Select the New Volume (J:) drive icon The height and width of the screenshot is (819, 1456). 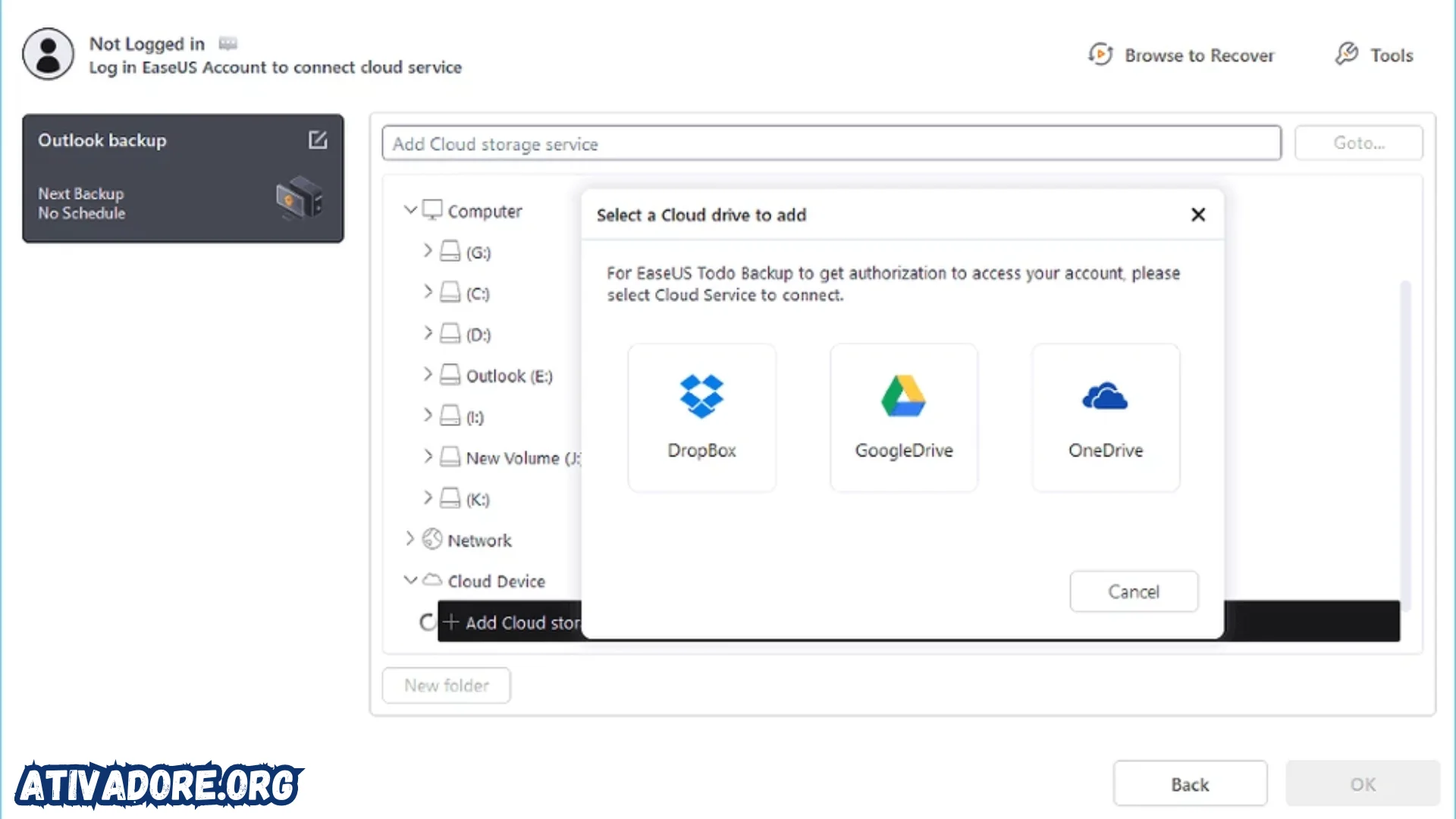coord(450,457)
